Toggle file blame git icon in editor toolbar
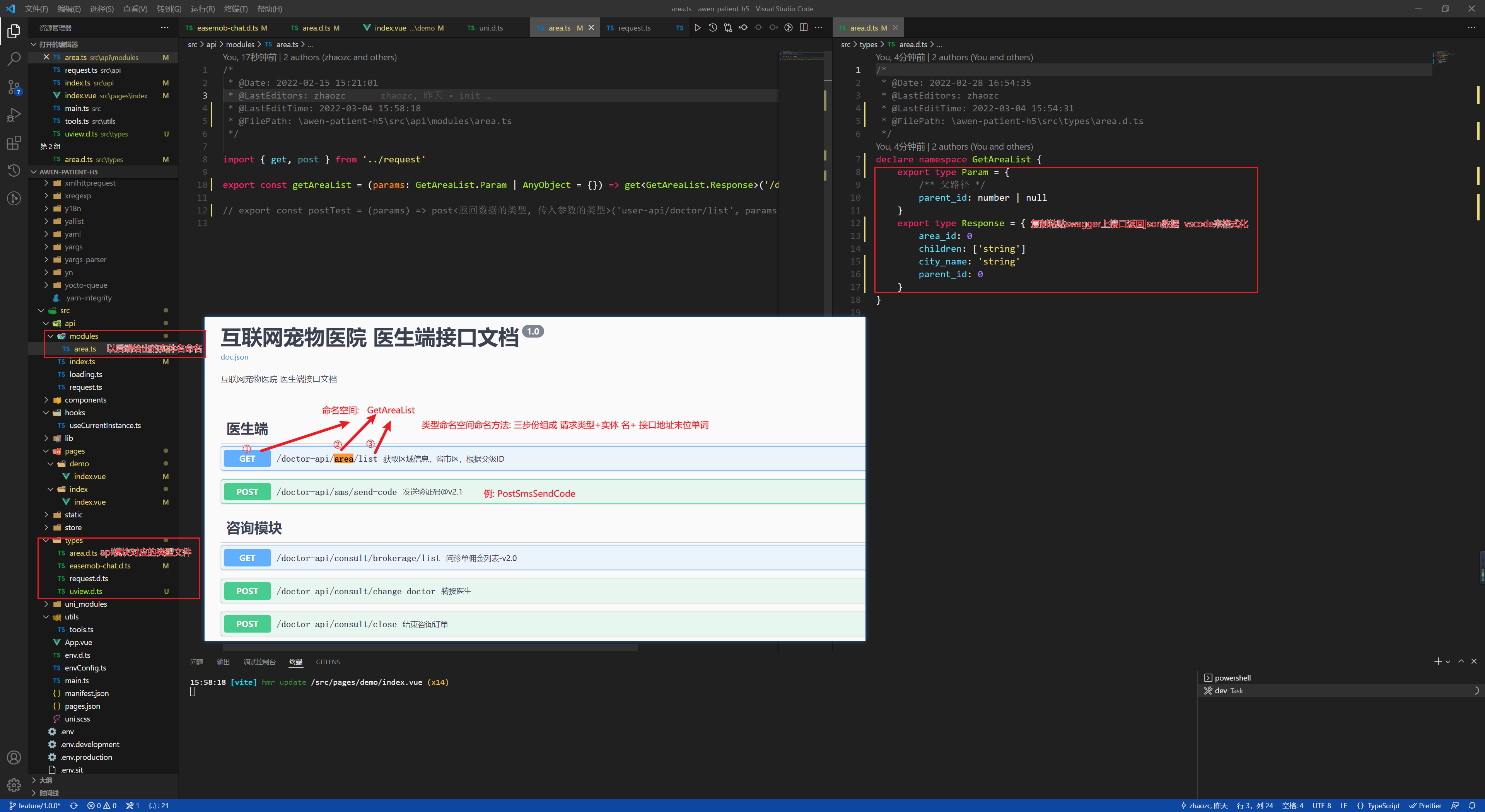1485x812 pixels. (x=789, y=28)
